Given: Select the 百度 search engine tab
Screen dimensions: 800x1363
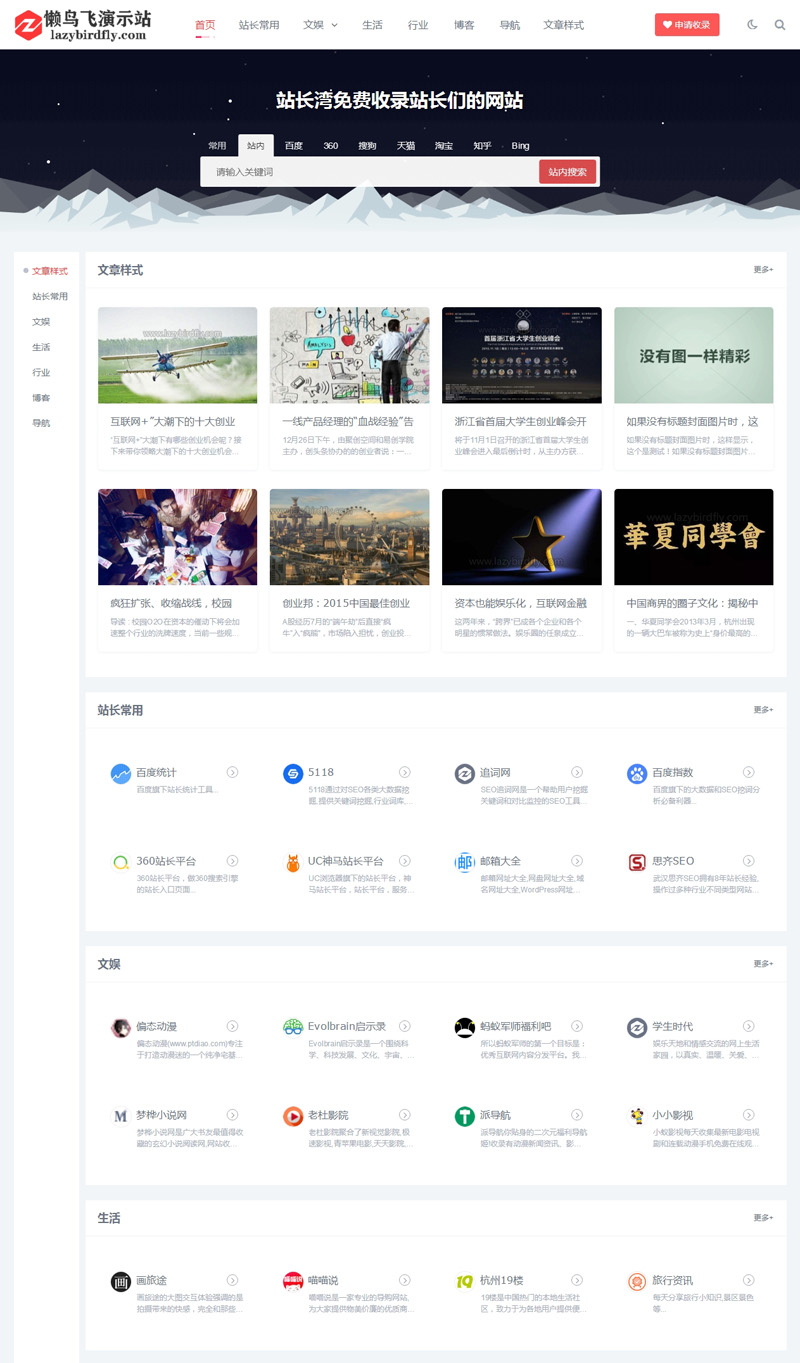Looking at the screenshot, I should pos(293,146).
